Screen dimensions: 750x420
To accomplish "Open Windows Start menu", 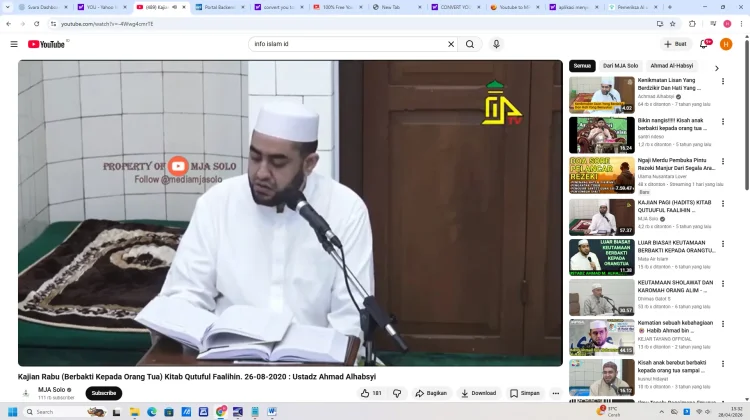I will pyautogui.click(x=12, y=412).
